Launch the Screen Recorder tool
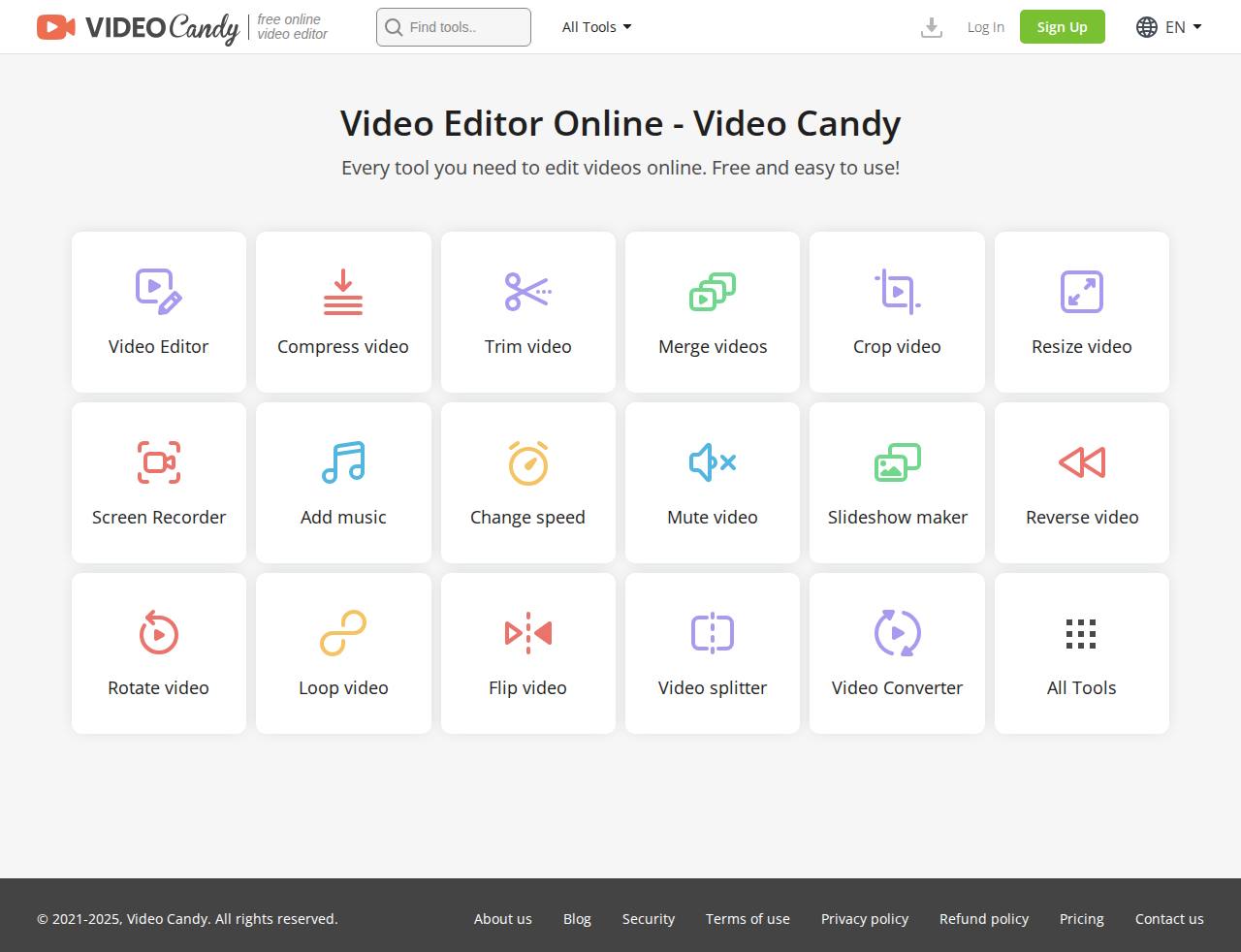The width and height of the screenshot is (1241, 952). (158, 482)
